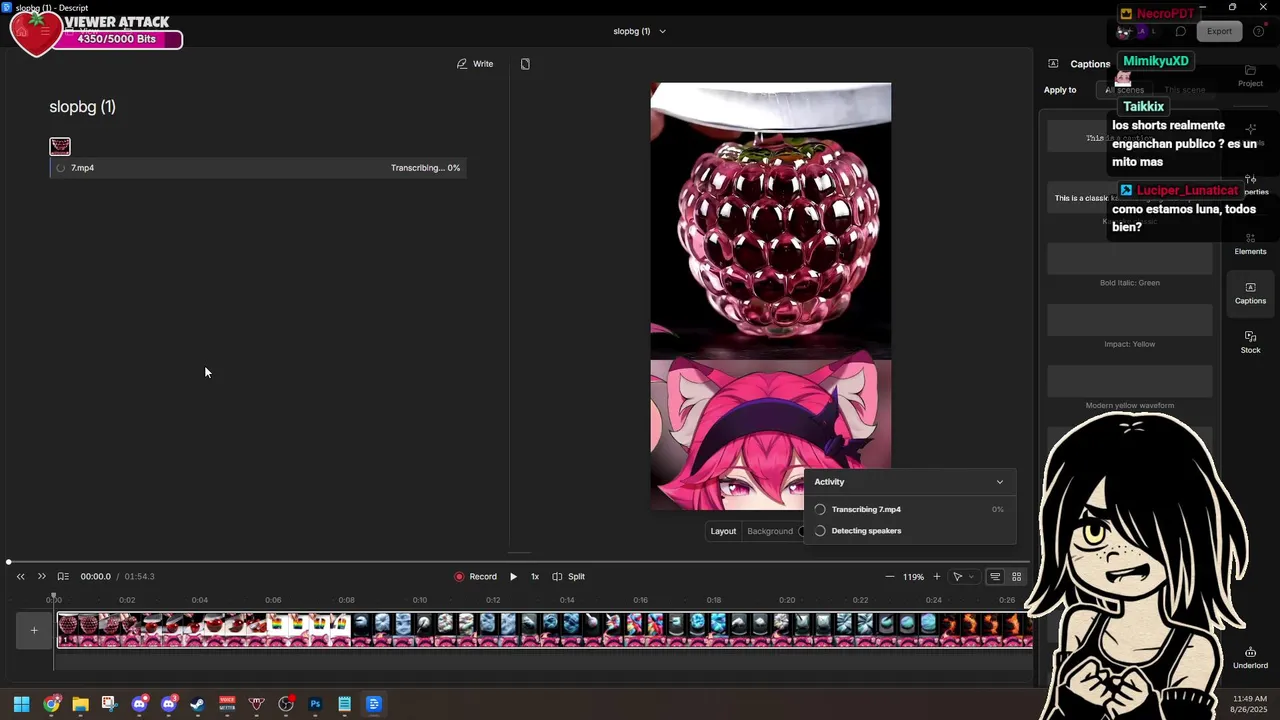Split the clip with the Split tool
Image resolution: width=1280 pixels, height=720 pixels.
(568, 576)
